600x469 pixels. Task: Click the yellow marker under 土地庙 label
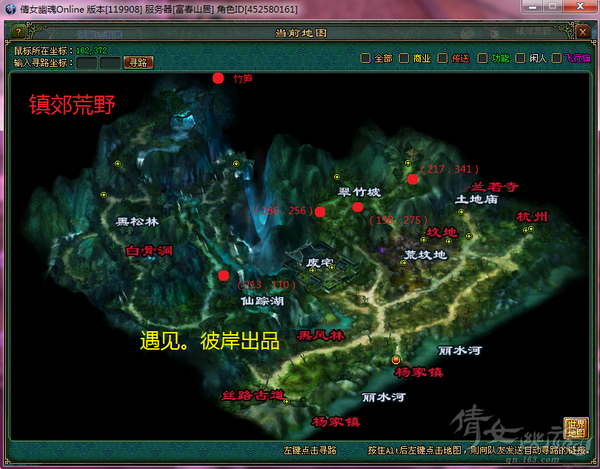(461, 212)
